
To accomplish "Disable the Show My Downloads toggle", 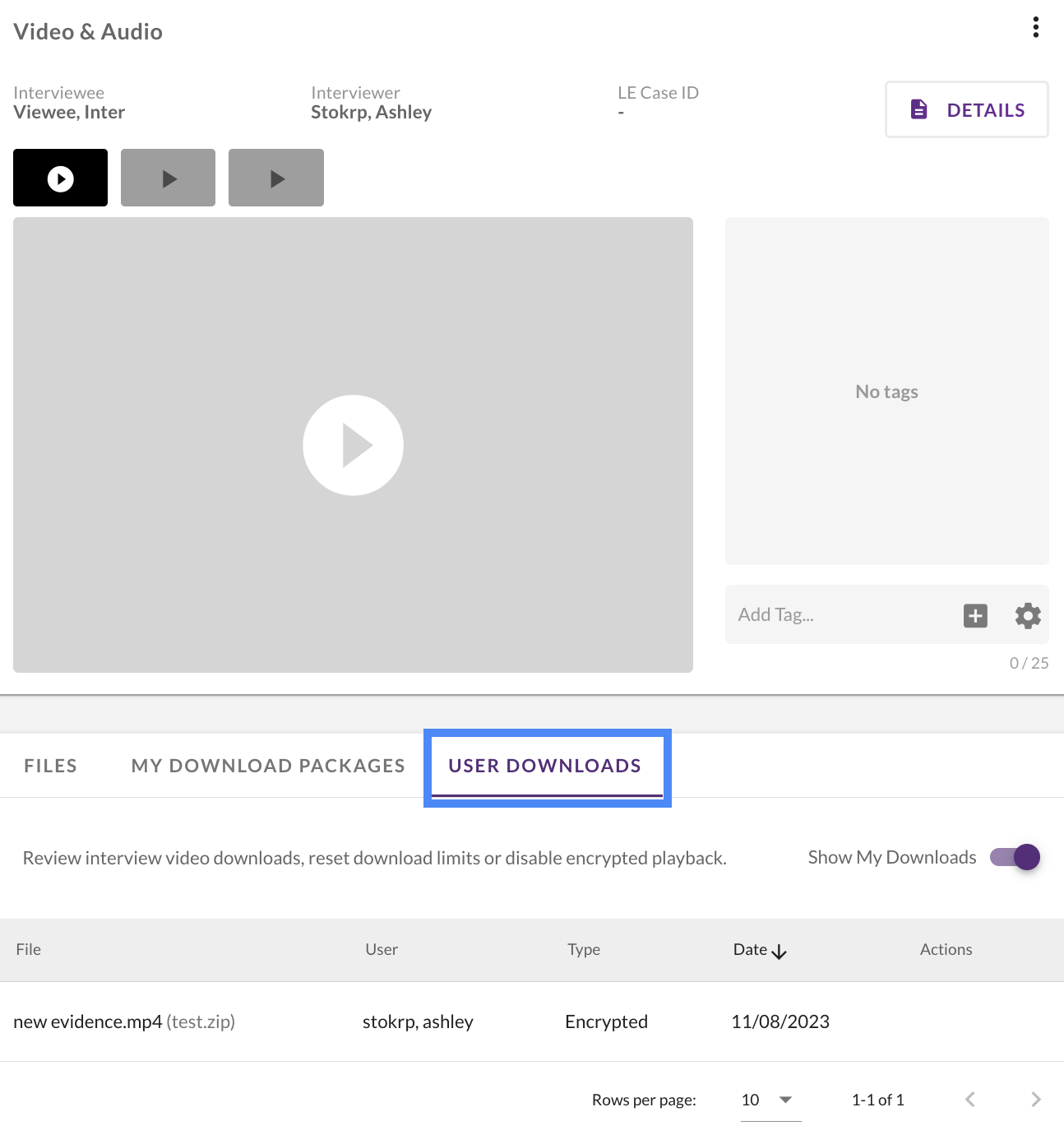I will (x=1014, y=856).
